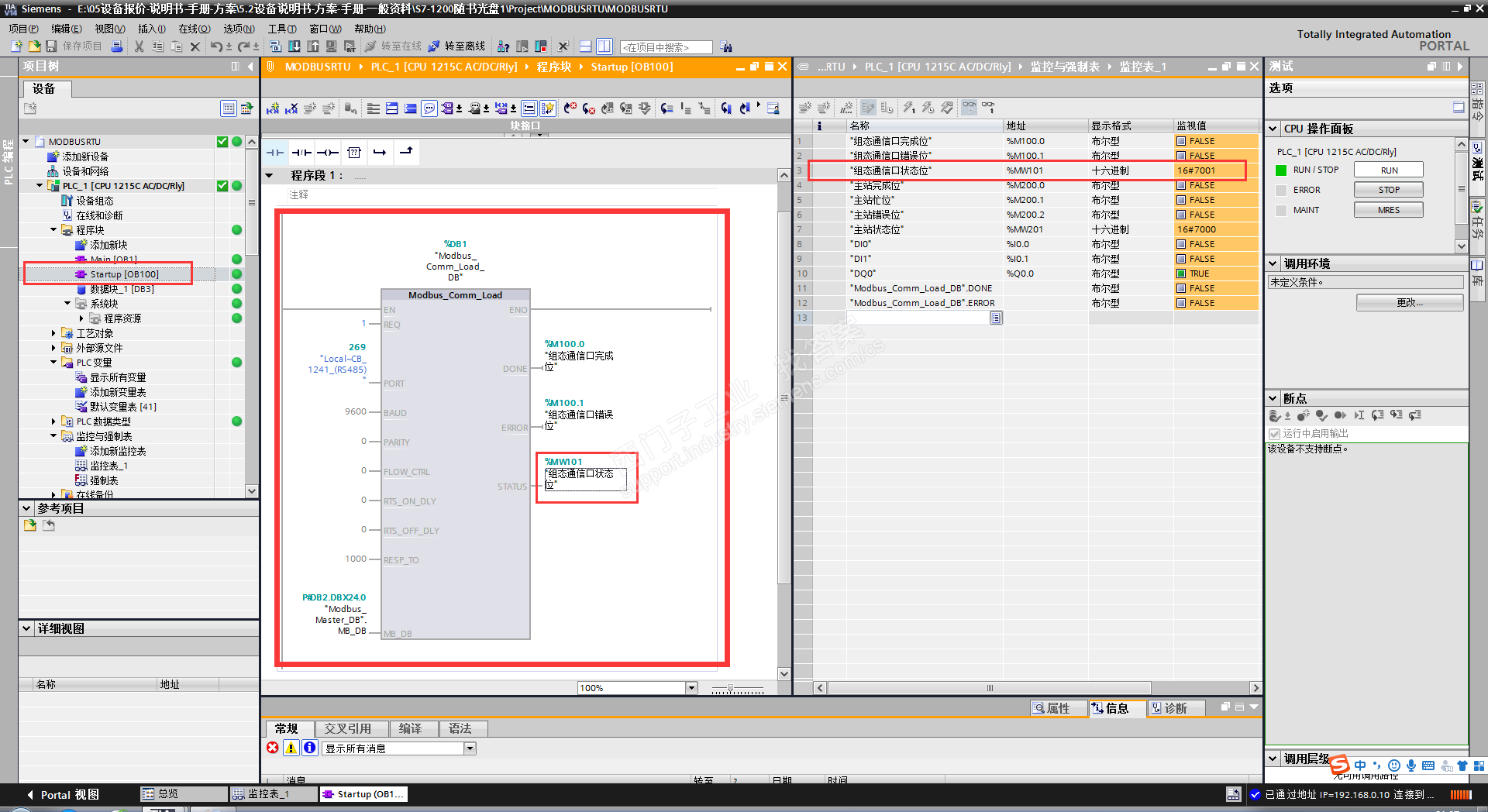This screenshot has width=1488, height=812.
Task: Click the go offline plug icon
Action: click(x=434, y=46)
